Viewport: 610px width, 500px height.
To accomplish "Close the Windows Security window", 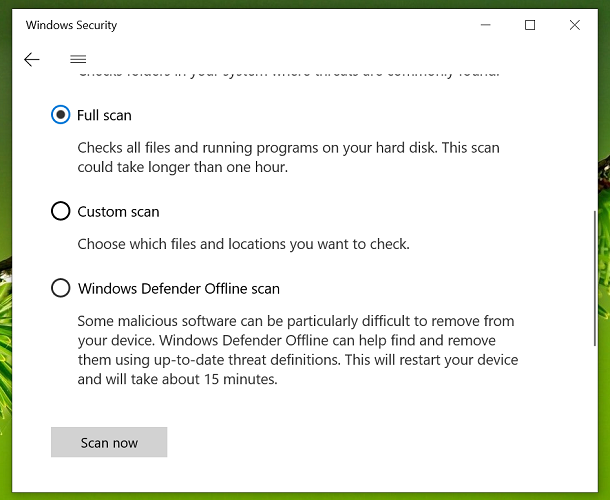I will [575, 25].
